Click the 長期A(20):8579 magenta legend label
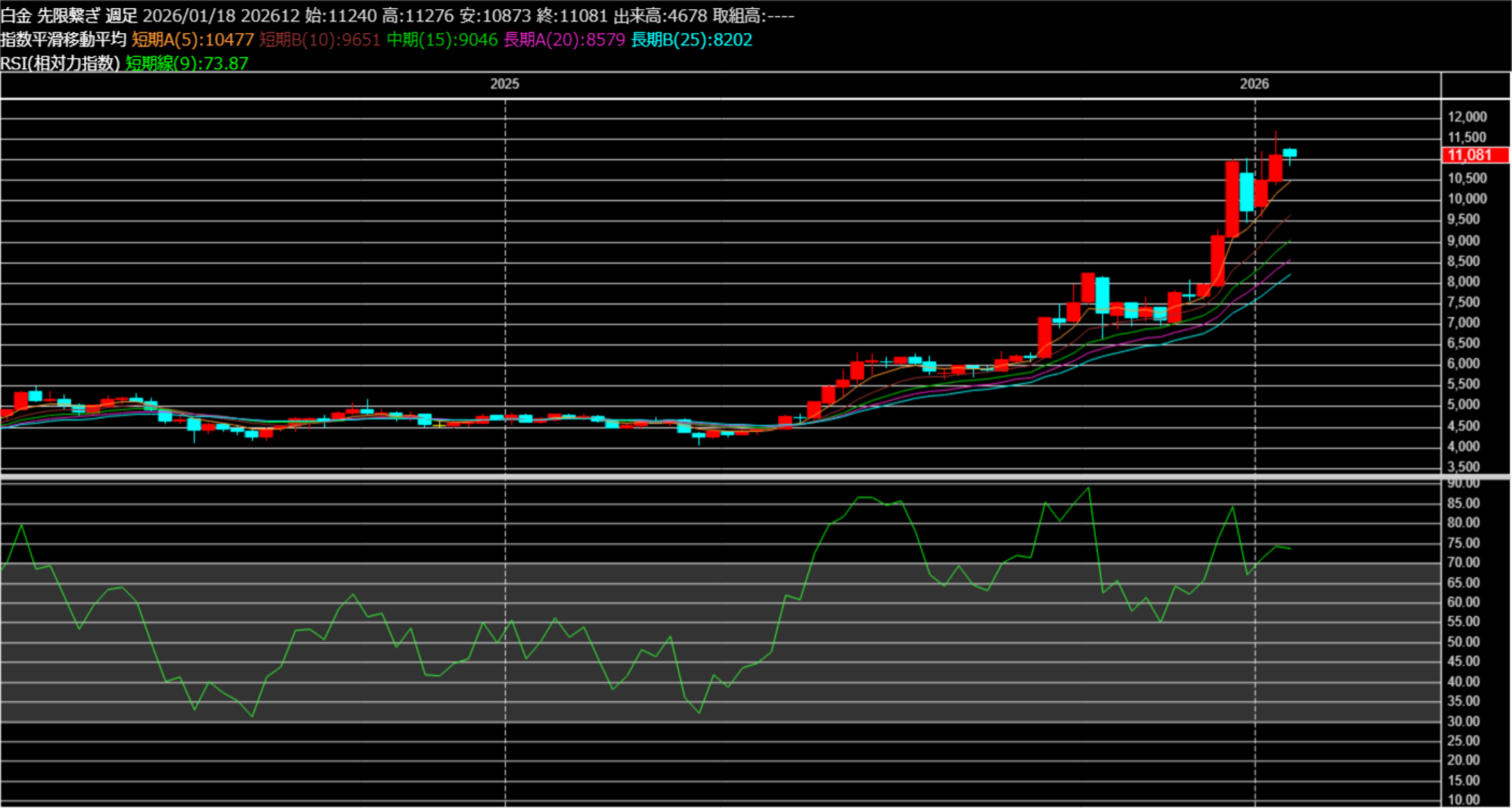 (564, 39)
